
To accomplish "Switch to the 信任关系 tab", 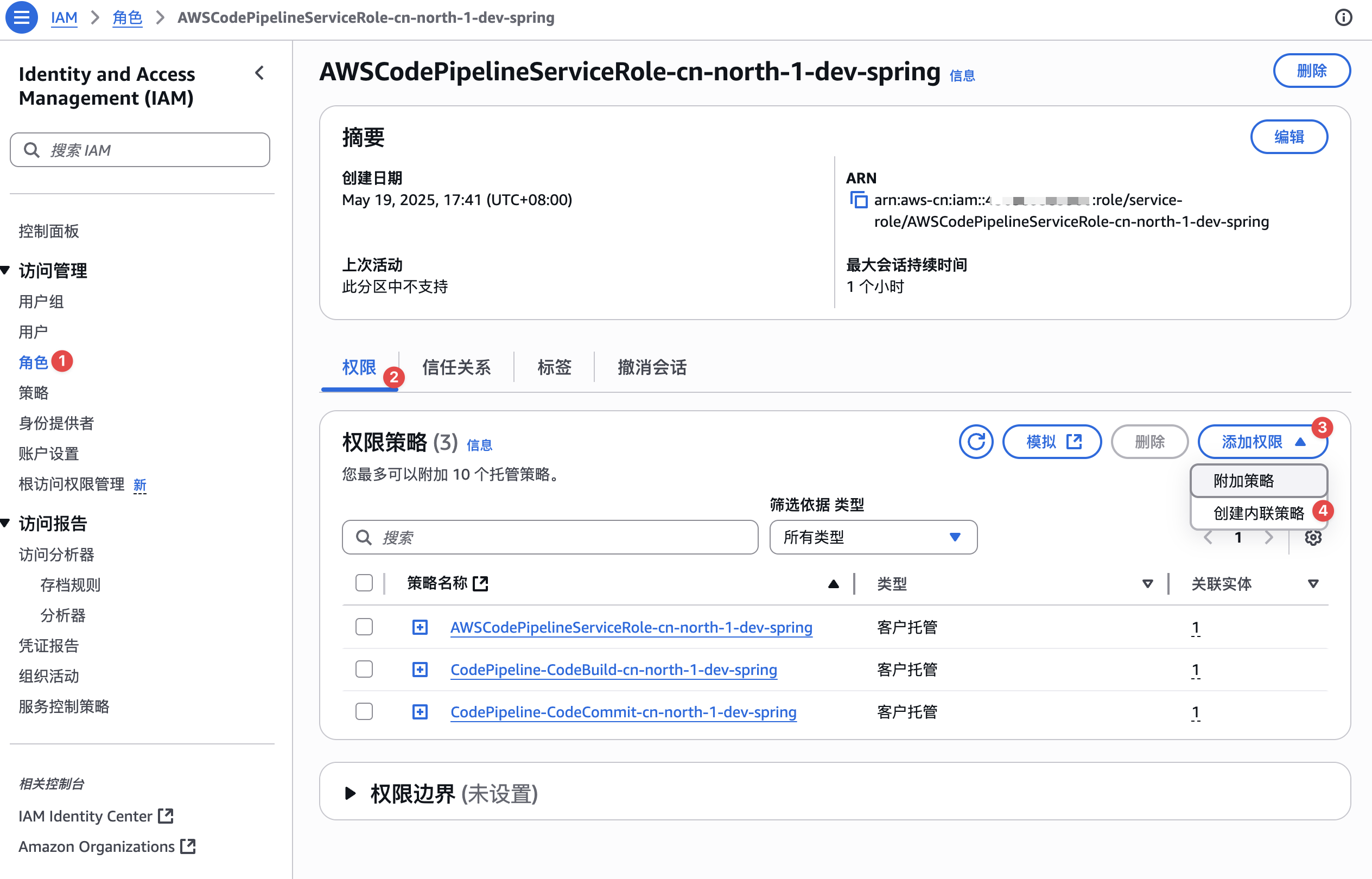I will point(456,367).
